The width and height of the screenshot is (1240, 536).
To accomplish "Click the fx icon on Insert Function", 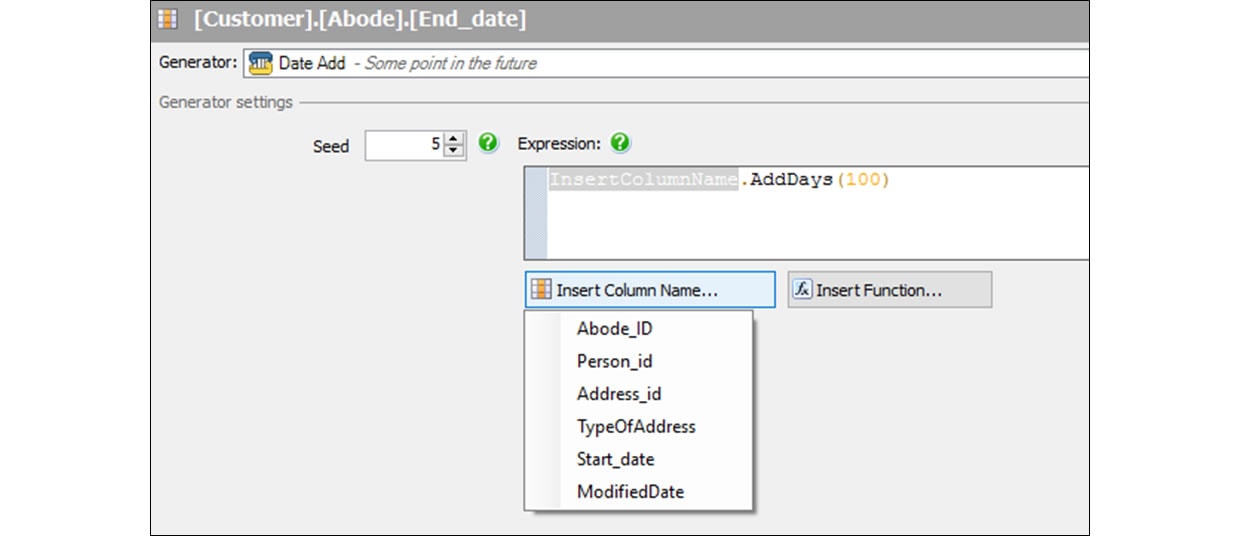I will pos(802,289).
